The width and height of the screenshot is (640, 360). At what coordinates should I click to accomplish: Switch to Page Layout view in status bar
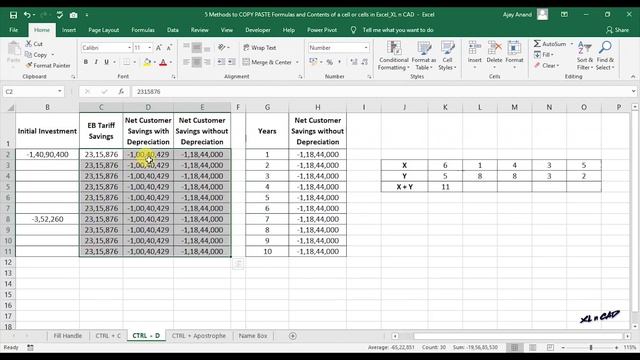(532, 347)
